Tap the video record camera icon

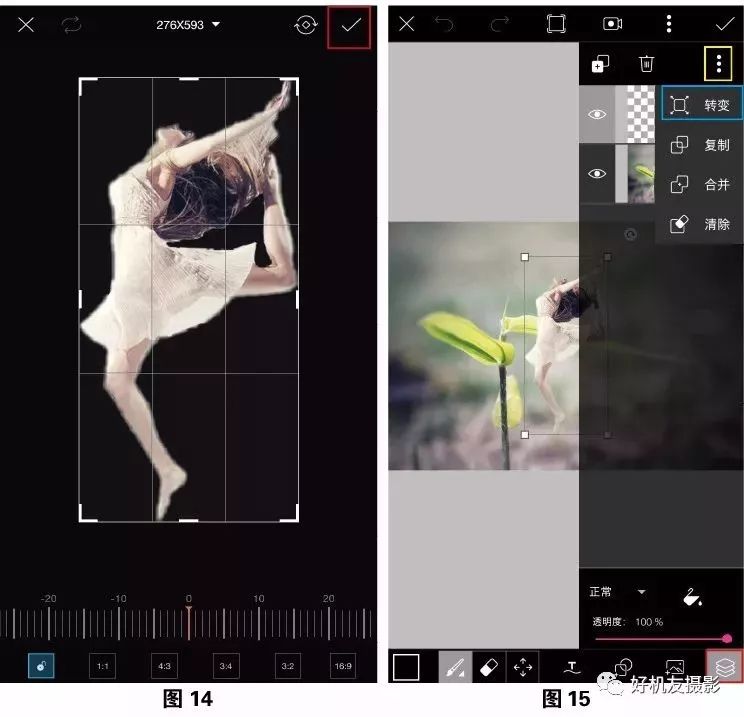613,23
